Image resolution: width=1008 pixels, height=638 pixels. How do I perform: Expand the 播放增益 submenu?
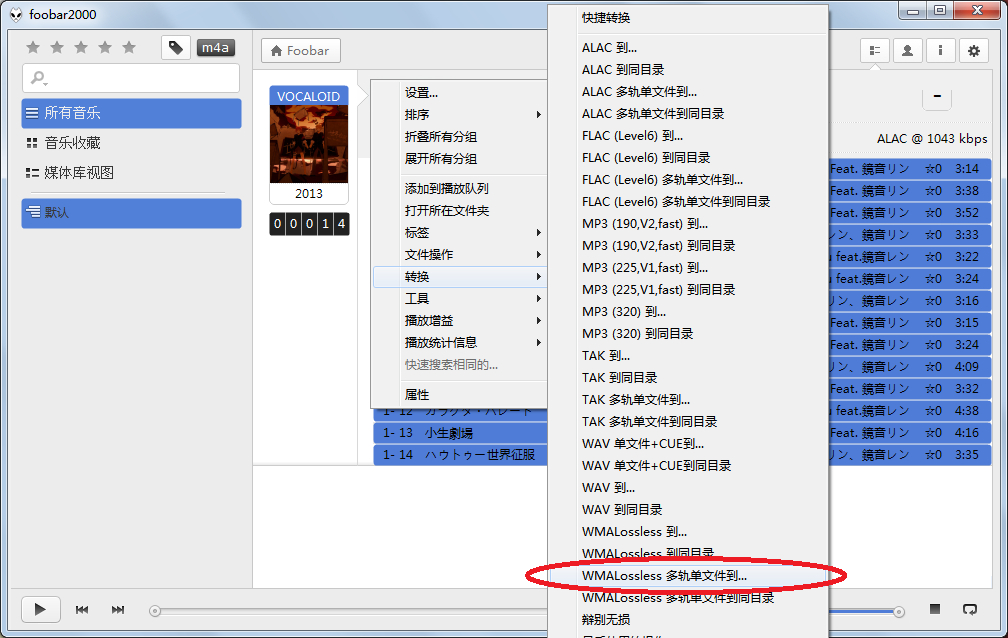tap(460, 320)
